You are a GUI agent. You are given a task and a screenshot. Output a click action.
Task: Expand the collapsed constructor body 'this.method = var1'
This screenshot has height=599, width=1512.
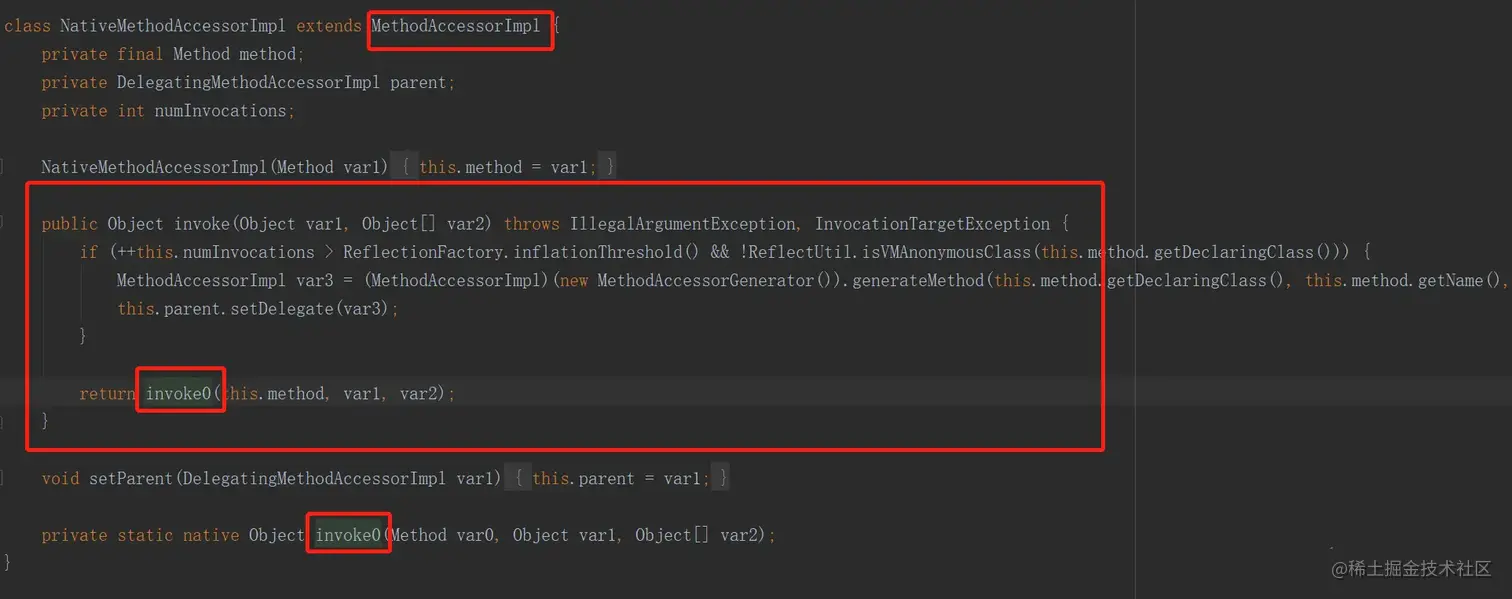pyautogui.click(x=507, y=167)
